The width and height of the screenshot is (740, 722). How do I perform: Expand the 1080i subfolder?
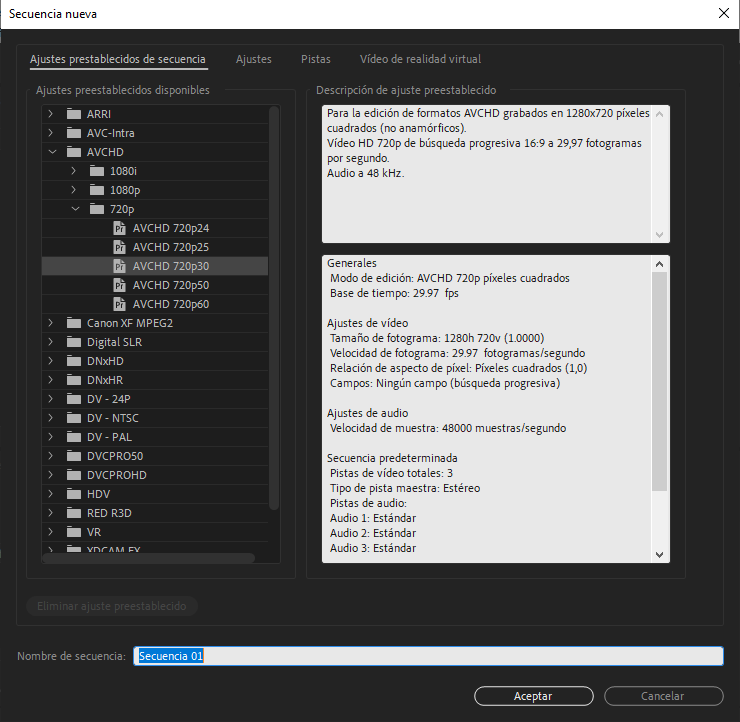[74, 171]
